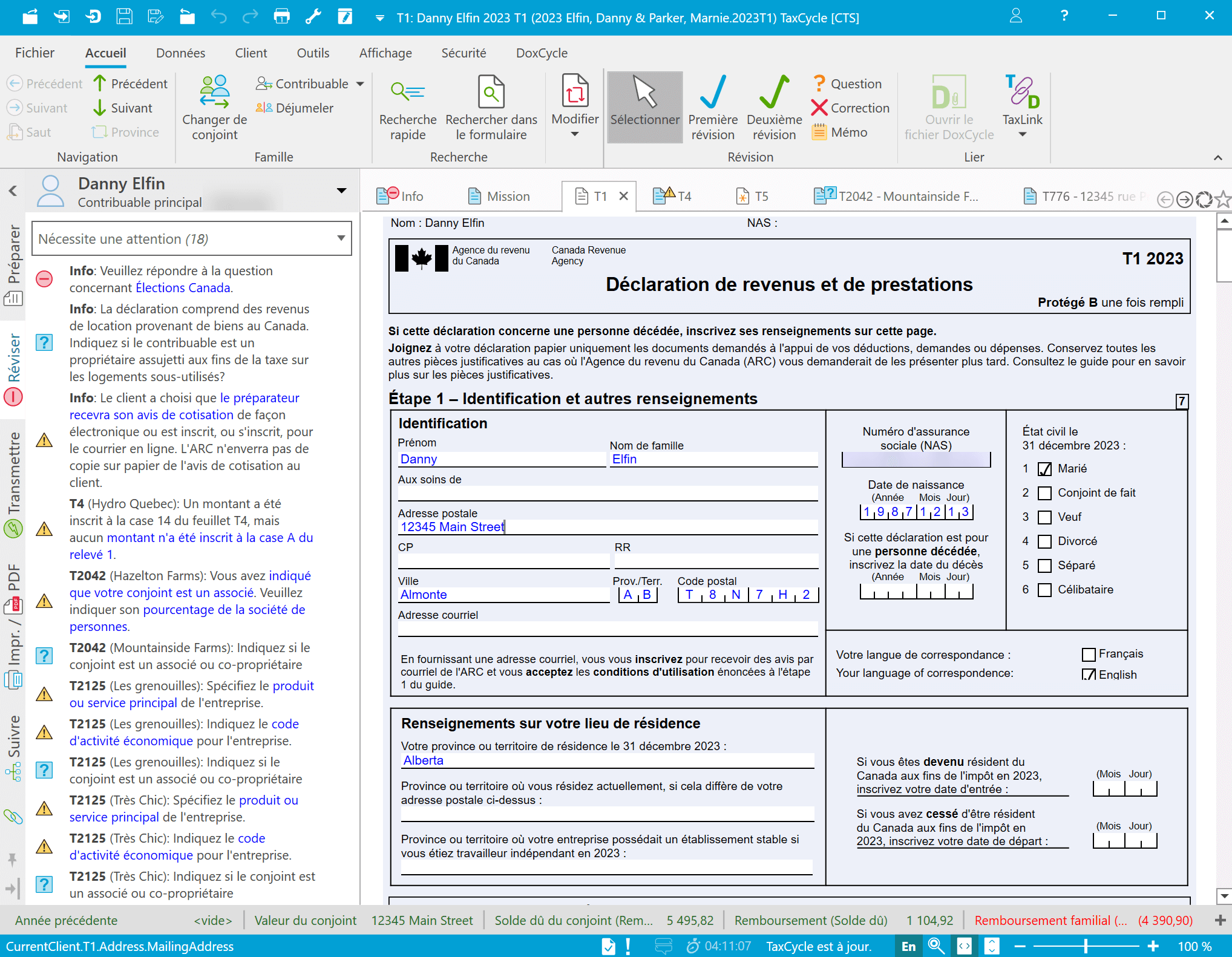Click the refresh circular icon in the tab bar
This screenshot has width=1232, height=957.
coord(1204,198)
